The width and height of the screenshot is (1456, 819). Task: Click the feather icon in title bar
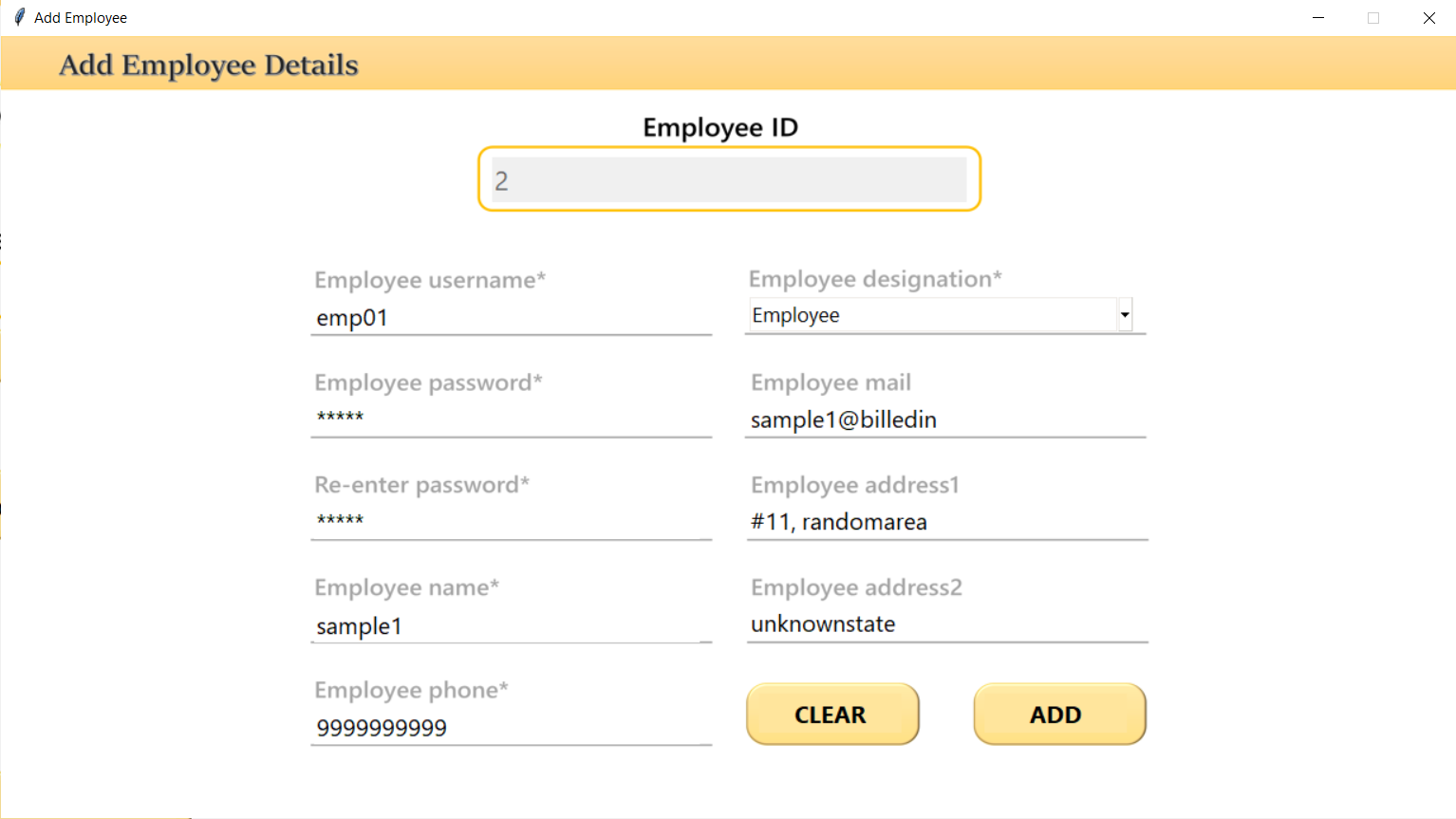pyautogui.click(x=19, y=17)
